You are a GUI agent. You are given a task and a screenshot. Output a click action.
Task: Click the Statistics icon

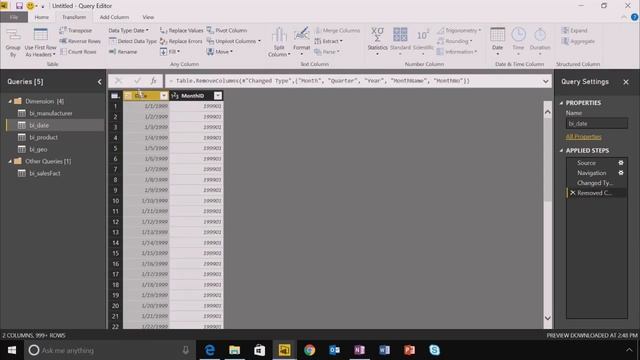pyautogui.click(x=377, y=35)
